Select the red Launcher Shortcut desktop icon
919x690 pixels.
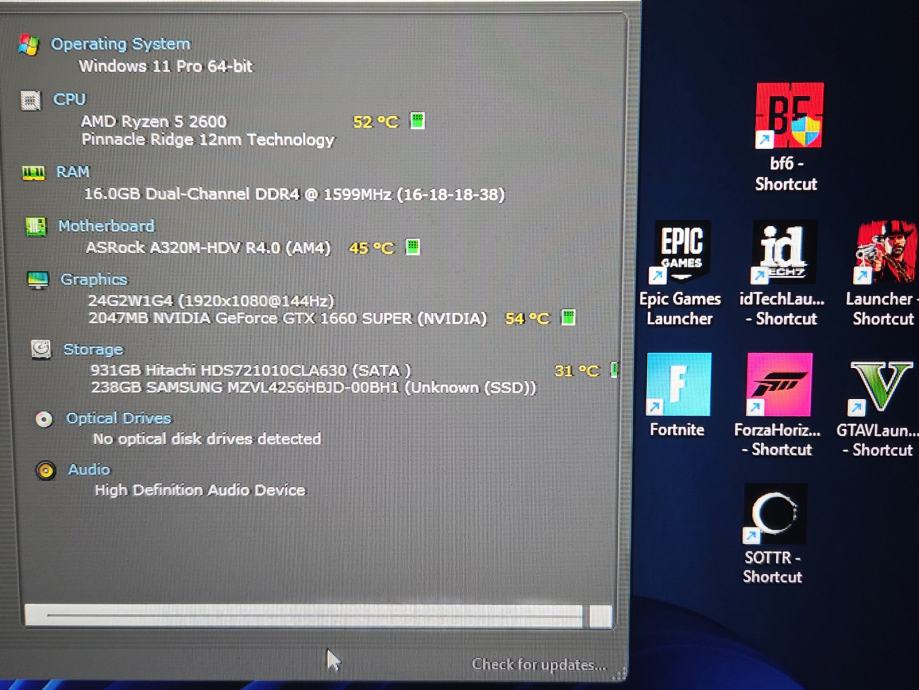click(x=881, y=274)
